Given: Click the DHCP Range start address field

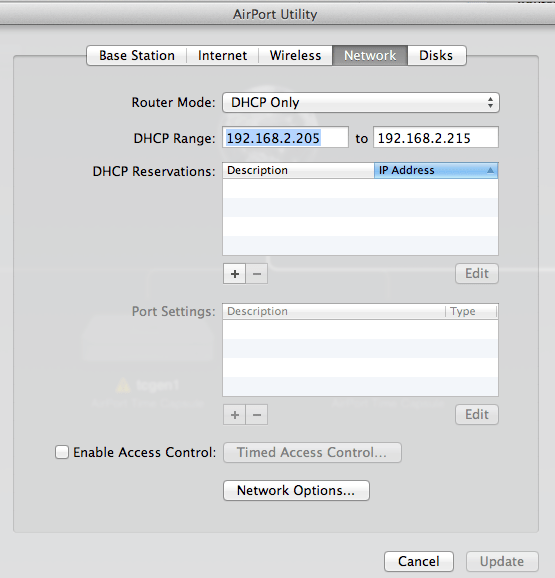Looking at the screenshot, I should pos(285,137).
